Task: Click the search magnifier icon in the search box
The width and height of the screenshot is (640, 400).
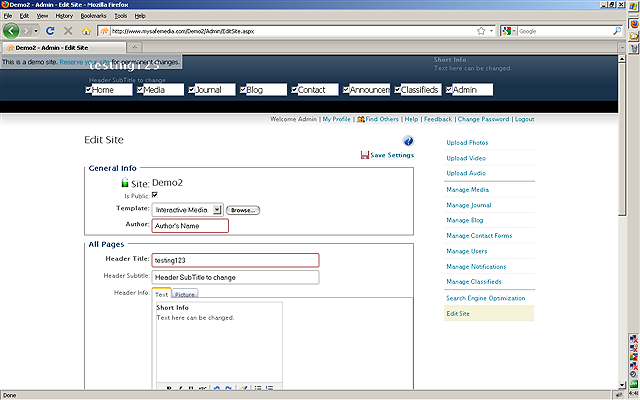Action: pyautogui.click(x=616, y=31)
